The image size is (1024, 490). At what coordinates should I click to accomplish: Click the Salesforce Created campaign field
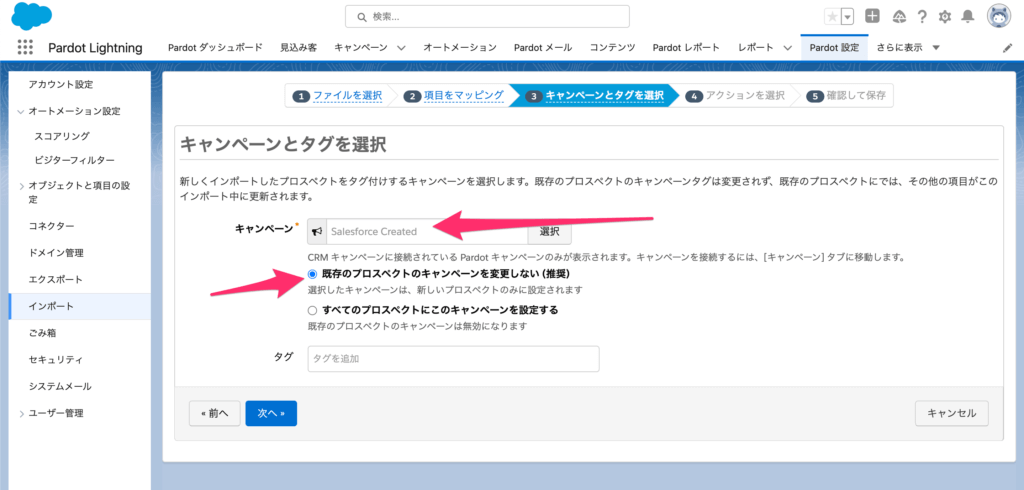pos(426,231)
